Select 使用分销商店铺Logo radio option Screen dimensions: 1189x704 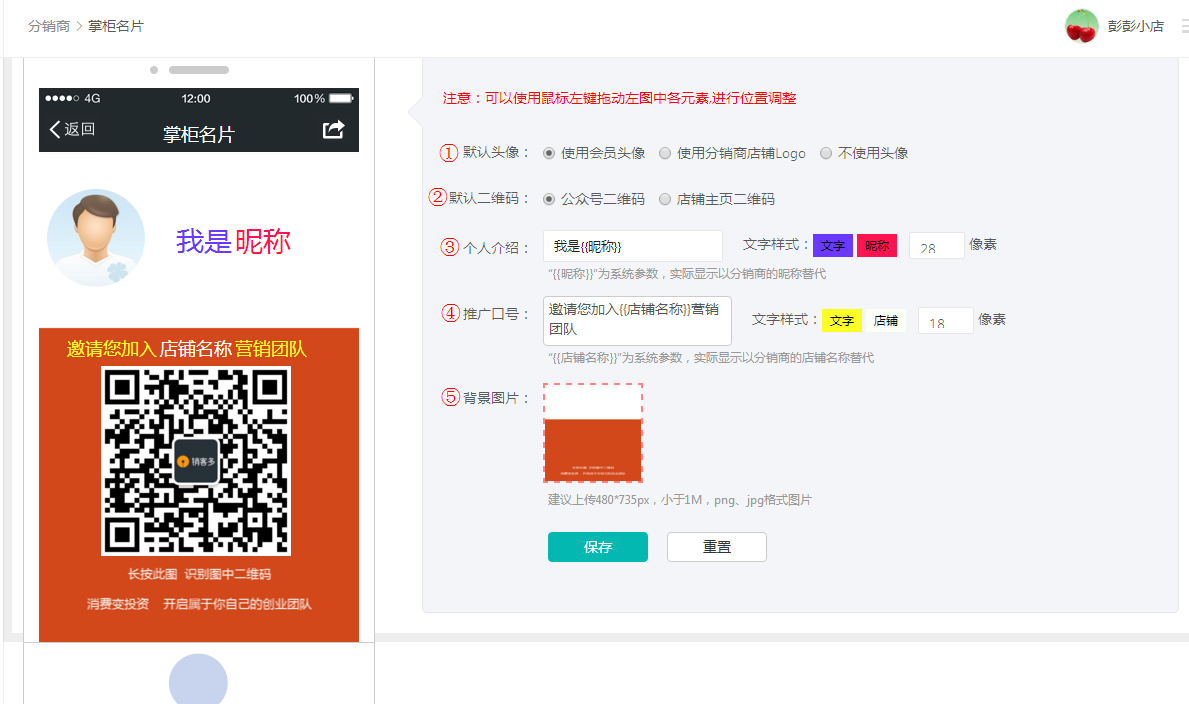(x=665, y=153)
